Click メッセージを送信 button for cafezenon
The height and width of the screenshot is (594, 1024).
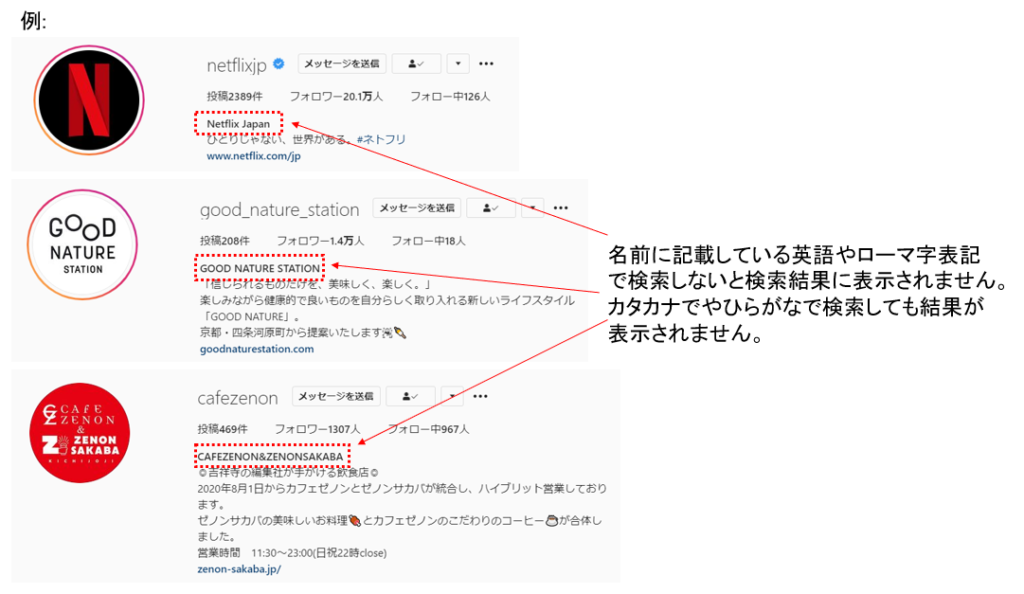(x=336, y=396)
